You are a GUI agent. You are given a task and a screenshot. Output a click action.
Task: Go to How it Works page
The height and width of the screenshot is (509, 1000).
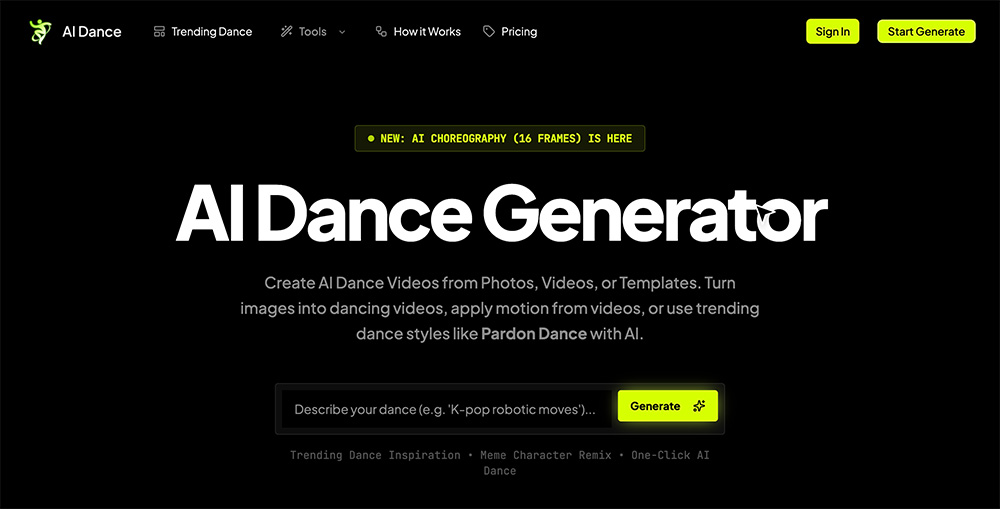pyautogui.click(x=427, y=32)
